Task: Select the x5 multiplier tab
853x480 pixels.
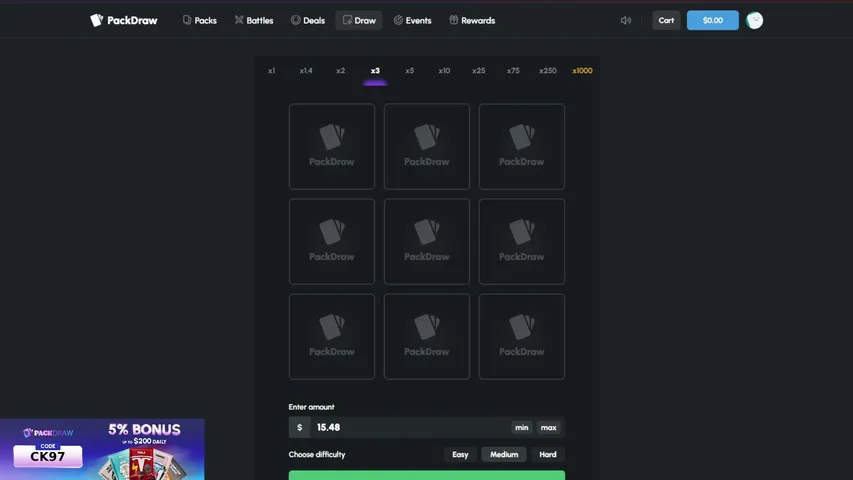Action: 410,71
